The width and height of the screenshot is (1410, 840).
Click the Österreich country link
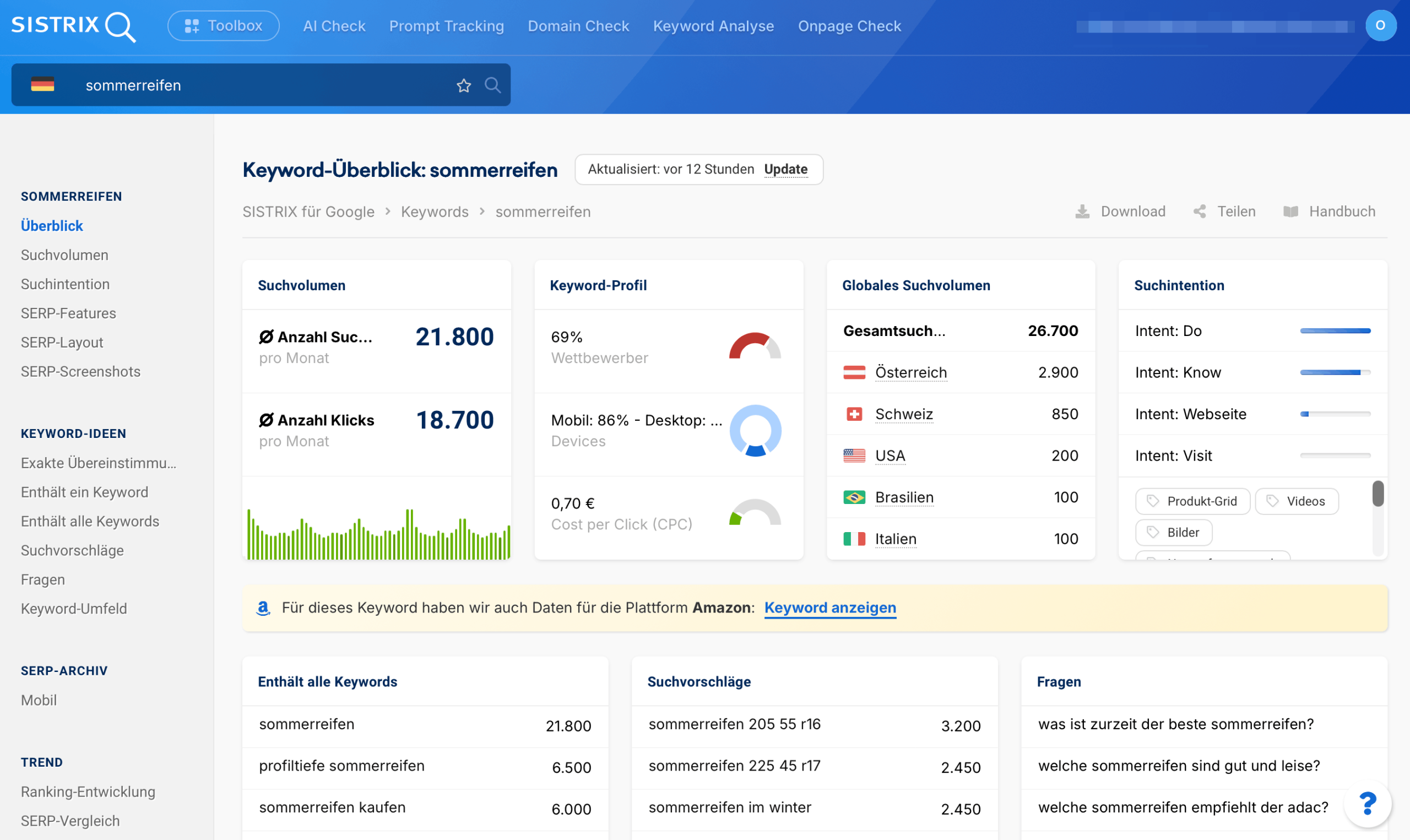click(911, 372)
